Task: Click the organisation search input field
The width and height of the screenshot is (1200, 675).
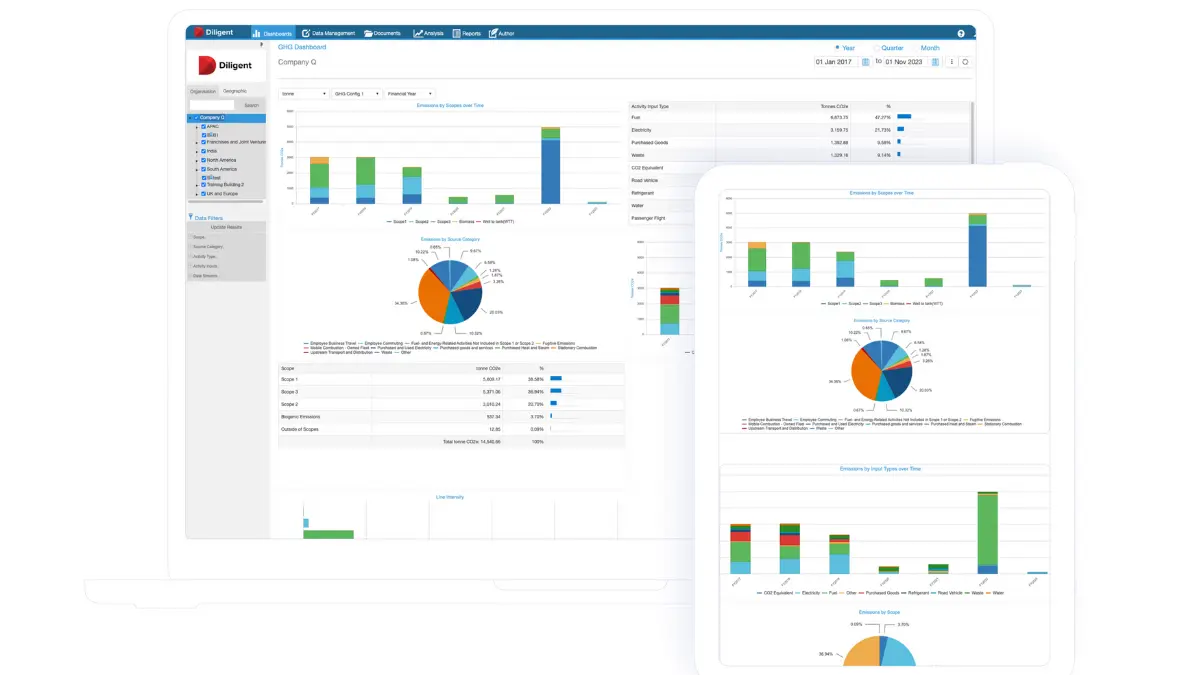Action: pos(212,104)
